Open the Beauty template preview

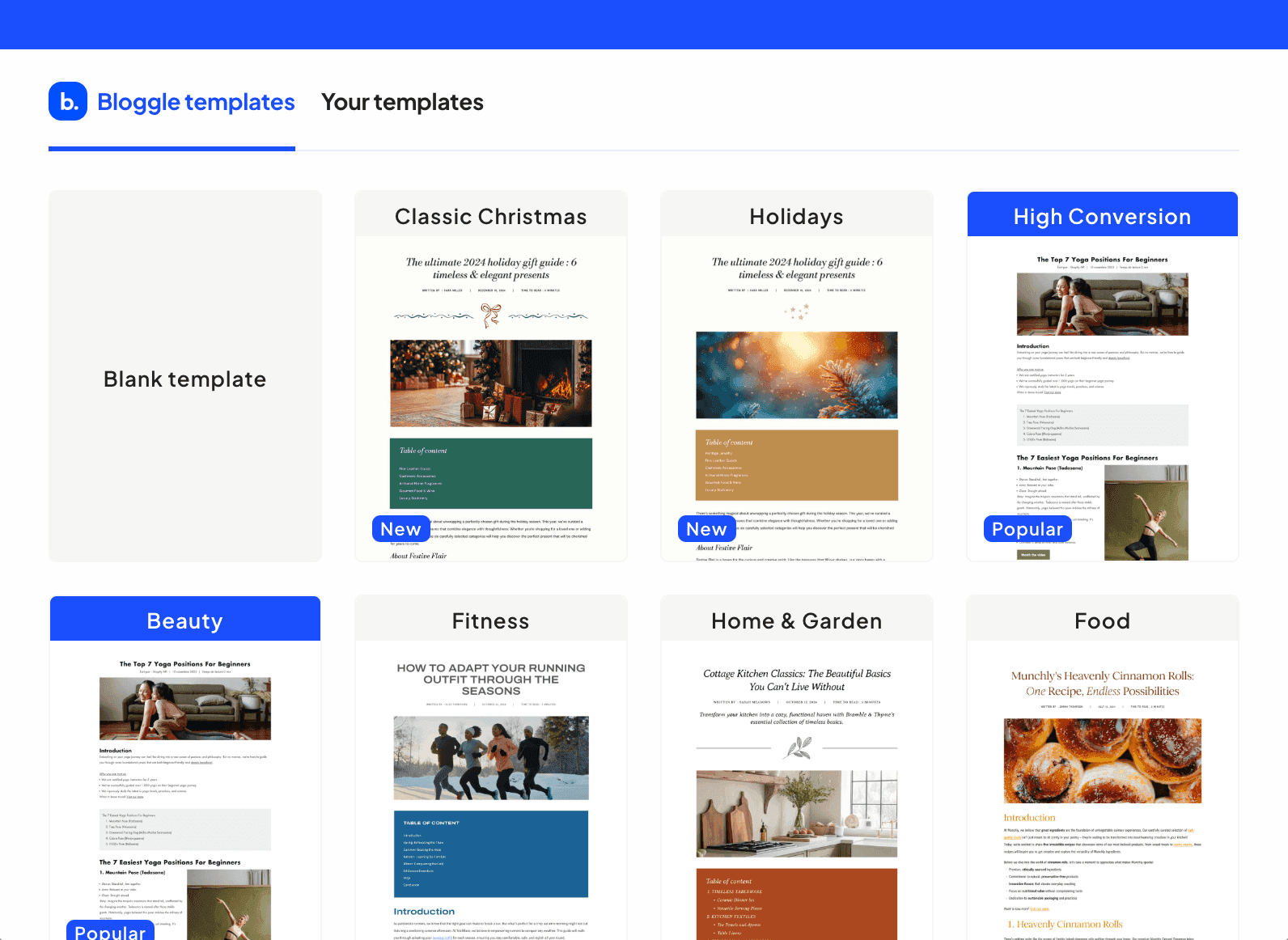(x=185, y=790)
